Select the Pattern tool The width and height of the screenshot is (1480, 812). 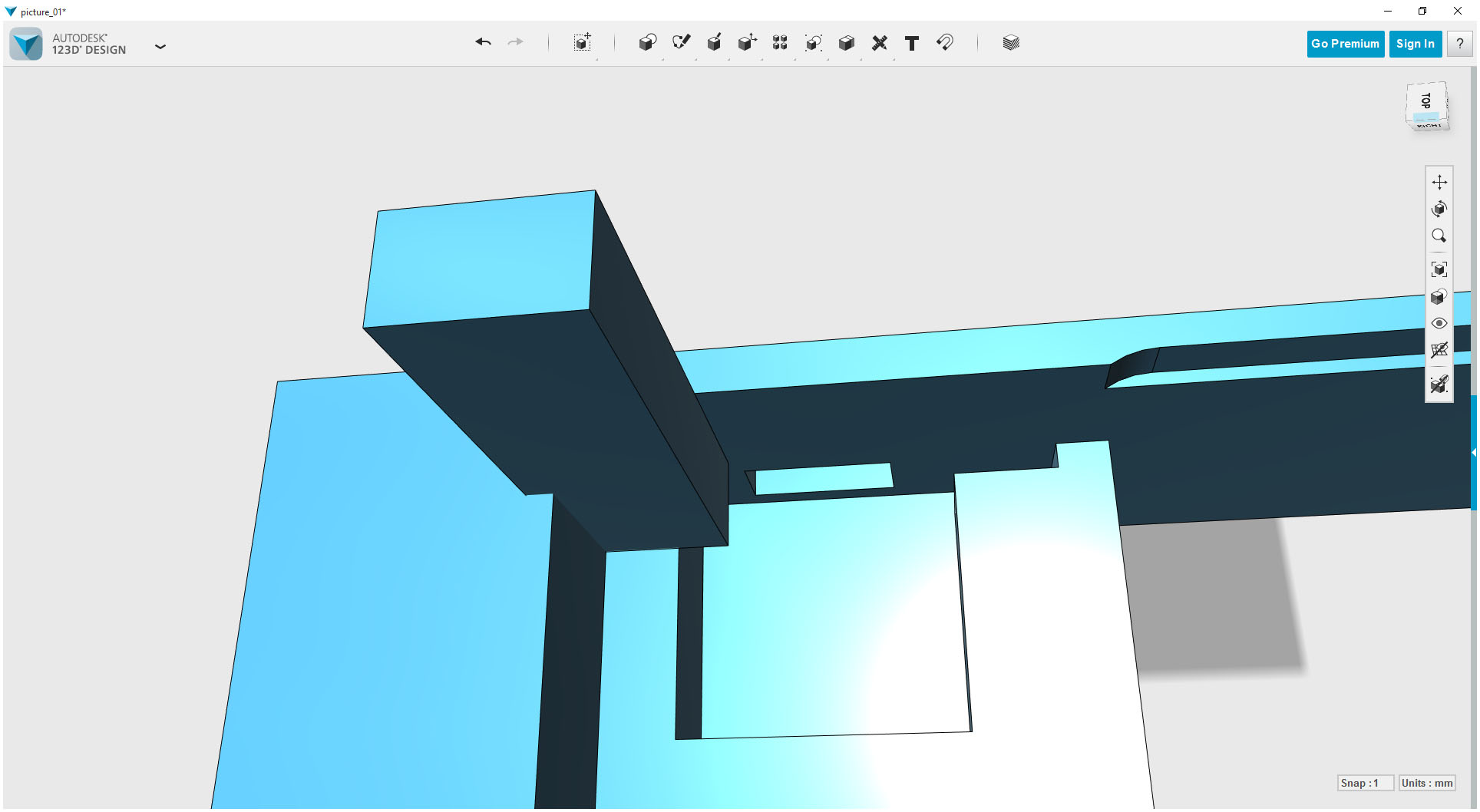click(780, 43)
